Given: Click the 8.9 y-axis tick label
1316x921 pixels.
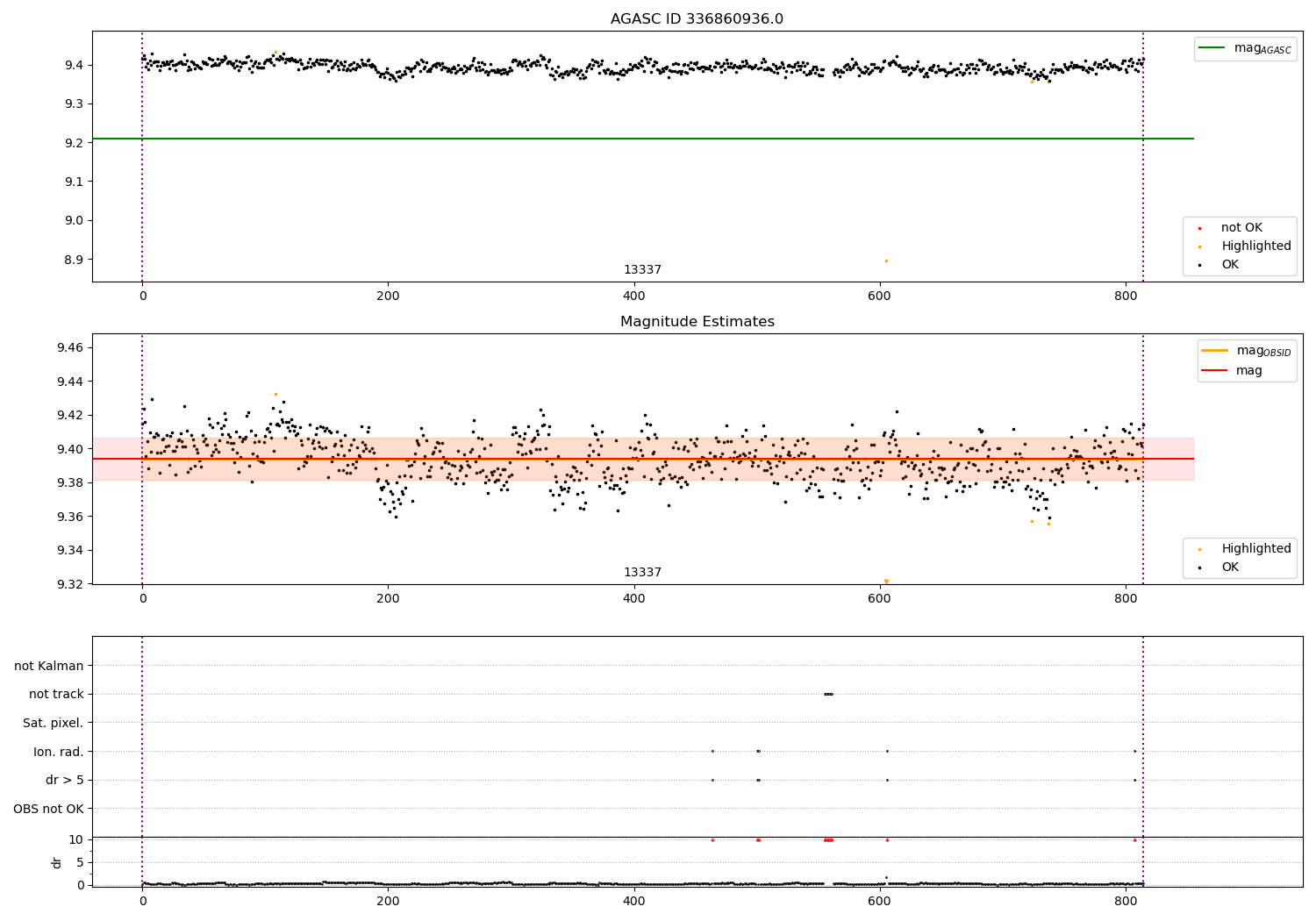Looking at the screenshot, I should click(75, 260).
